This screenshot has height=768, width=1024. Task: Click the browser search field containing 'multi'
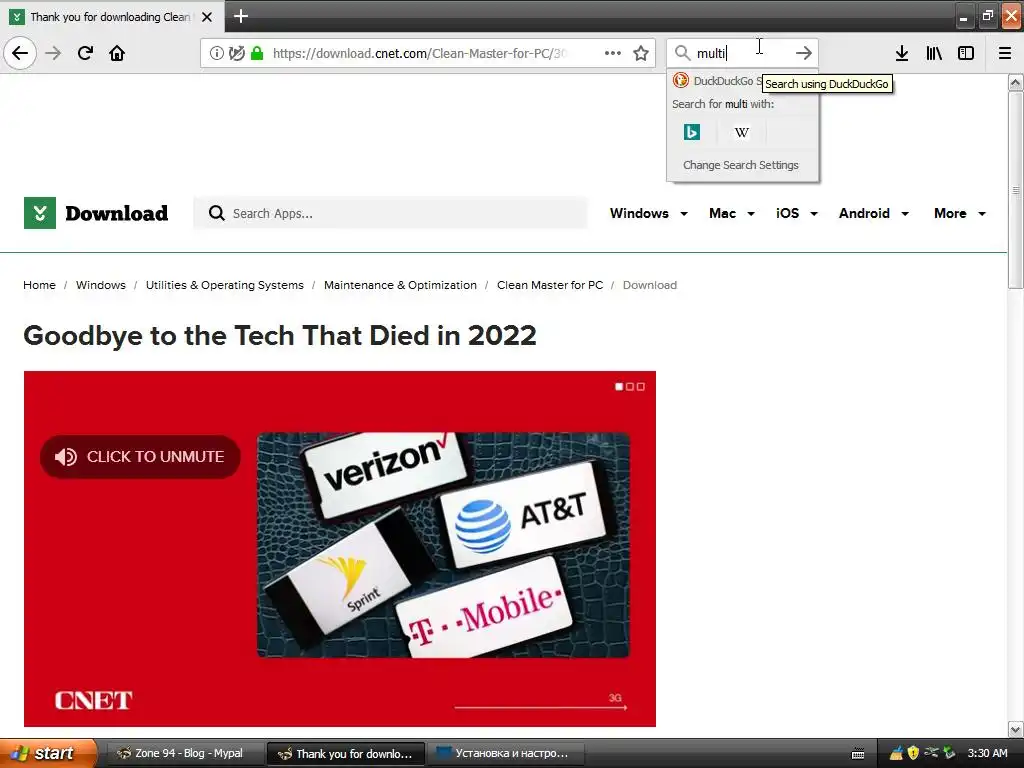tap(742, 53)
